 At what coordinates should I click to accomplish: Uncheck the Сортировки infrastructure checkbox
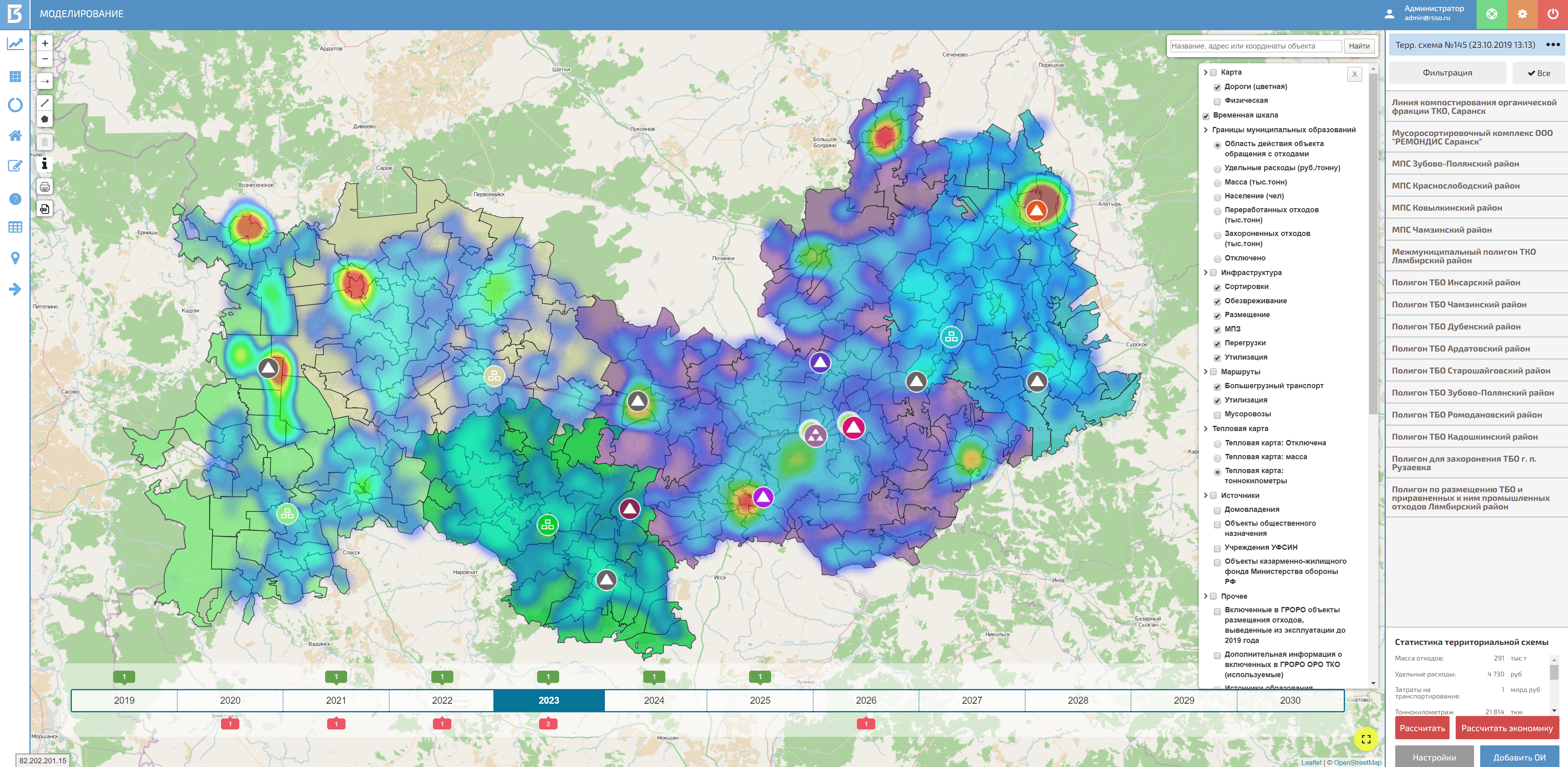pos(1217,288)
